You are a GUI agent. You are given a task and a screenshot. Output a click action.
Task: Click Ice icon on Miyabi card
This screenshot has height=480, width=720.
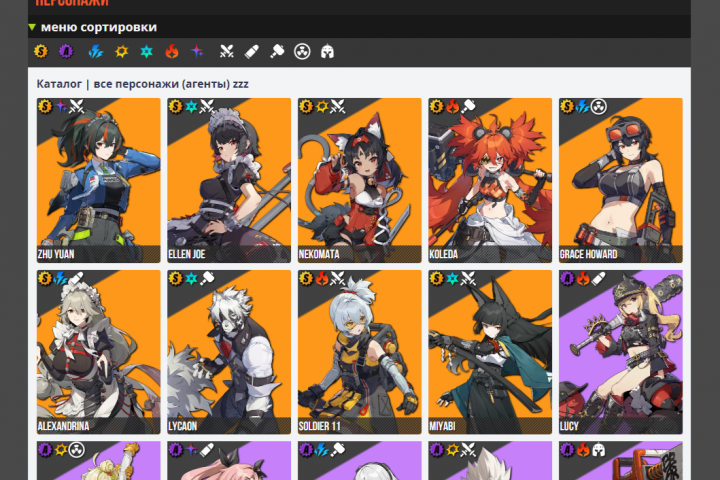click(x=452, y=278)
